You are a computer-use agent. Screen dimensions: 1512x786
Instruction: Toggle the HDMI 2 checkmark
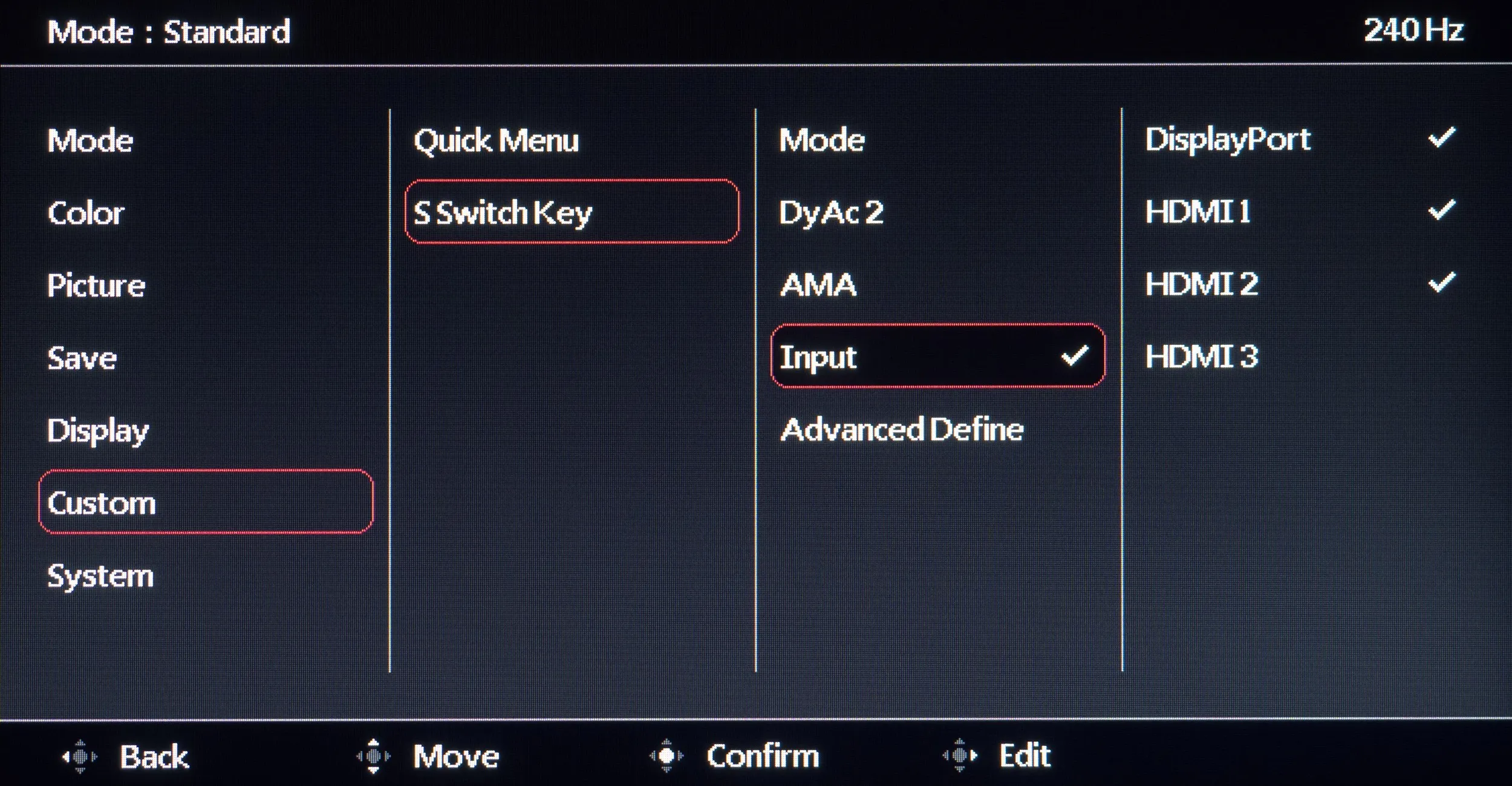pos(1441,283)
